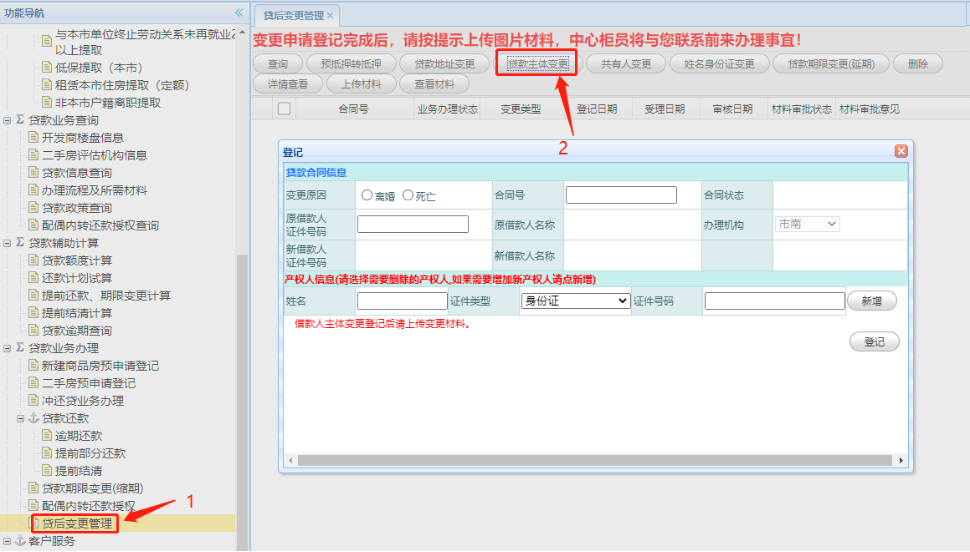Screen dimensions: 970x552
Task: Open 开发商楼盘信息 in the tree
Action: tap(82, 137)
